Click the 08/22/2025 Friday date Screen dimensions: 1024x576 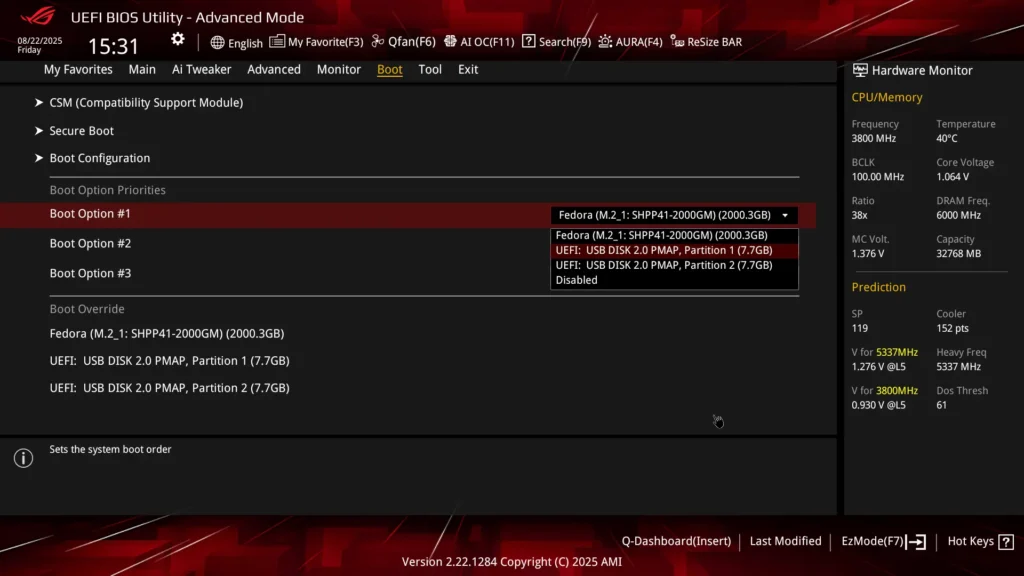point(40,45)
